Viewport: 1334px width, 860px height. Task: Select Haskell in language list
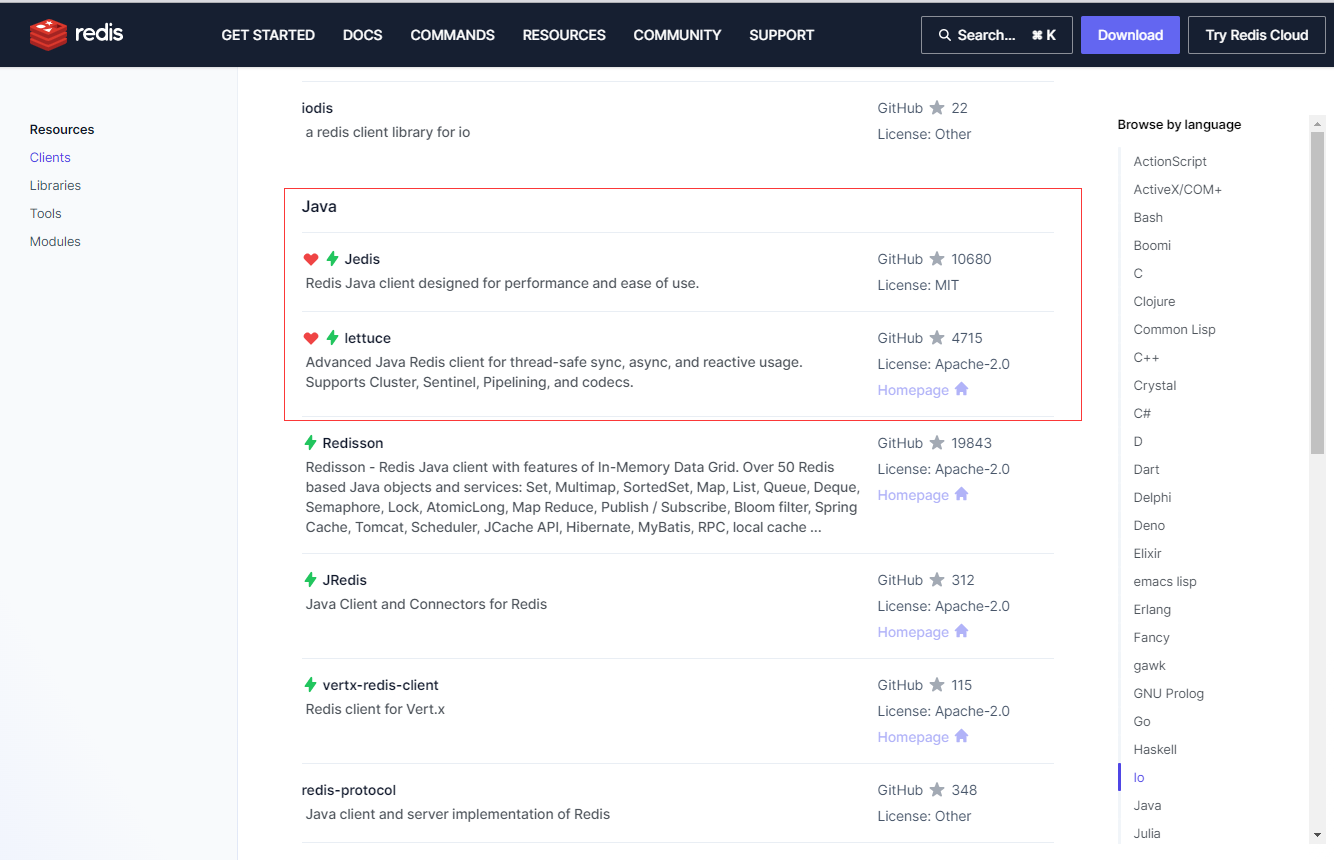(x=1155, y=749)
